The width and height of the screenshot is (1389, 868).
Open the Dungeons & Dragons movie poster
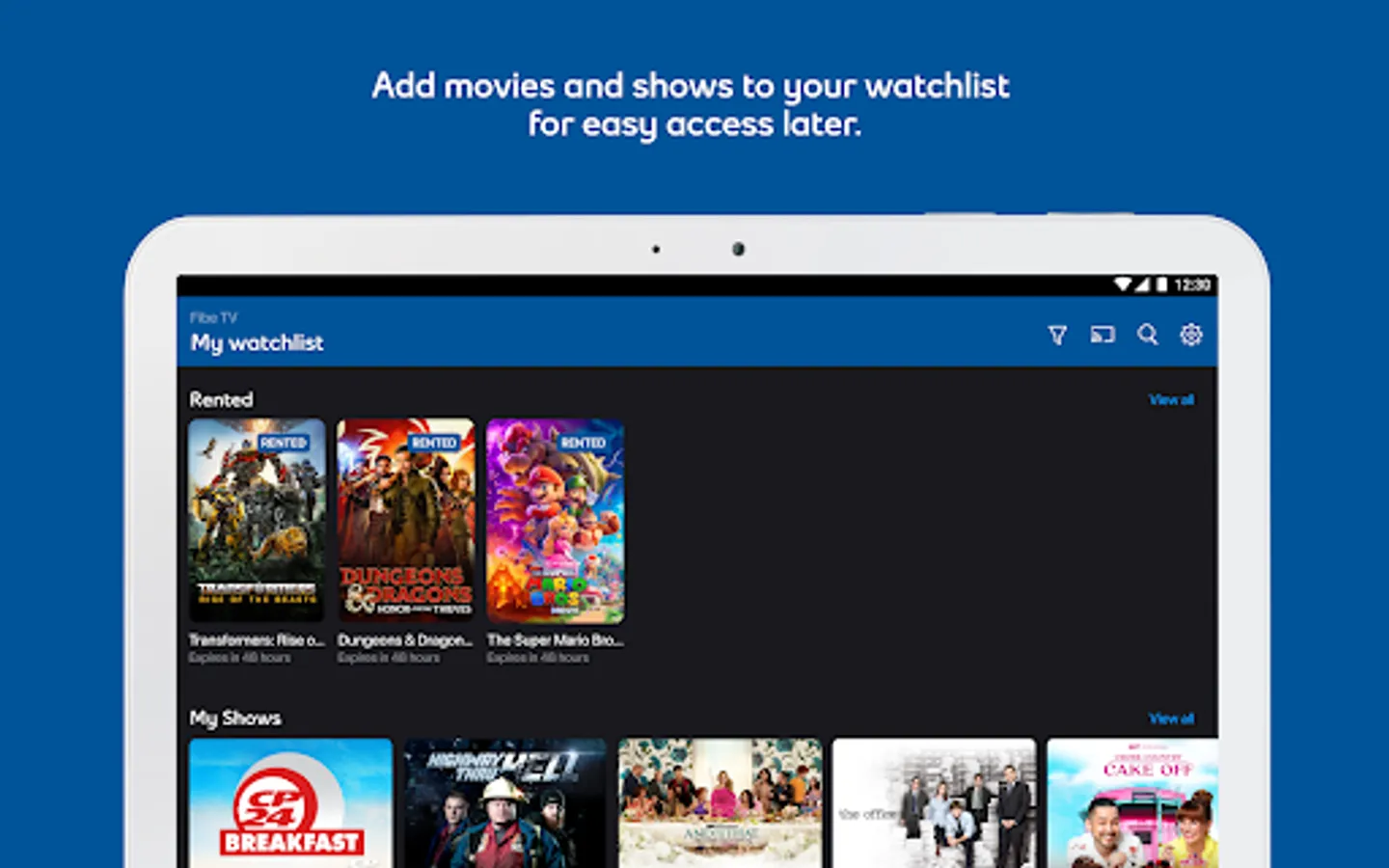pos(406,521)
